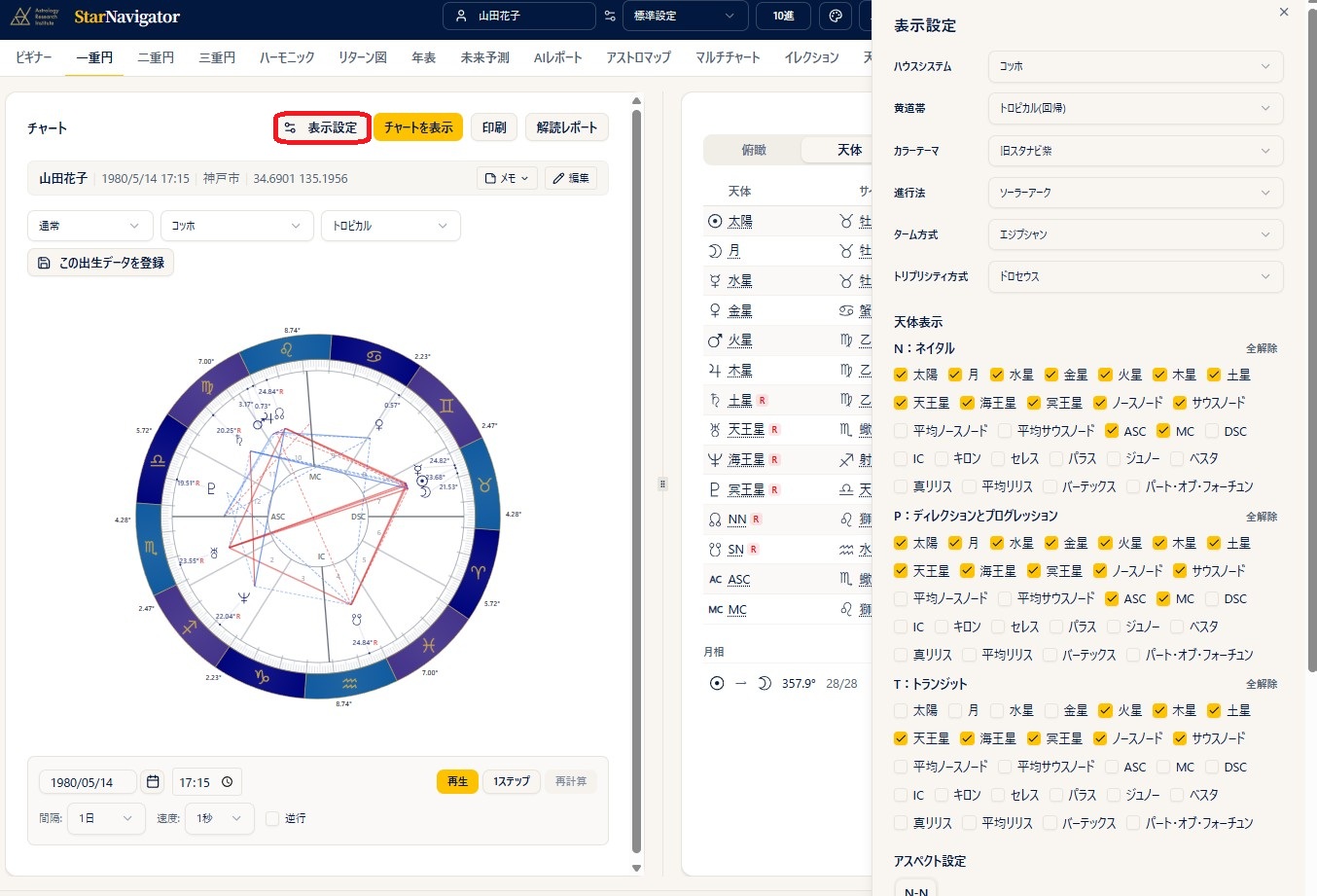
Task: Enable 太陽 under T：トランジット
Action: point(901,710)
